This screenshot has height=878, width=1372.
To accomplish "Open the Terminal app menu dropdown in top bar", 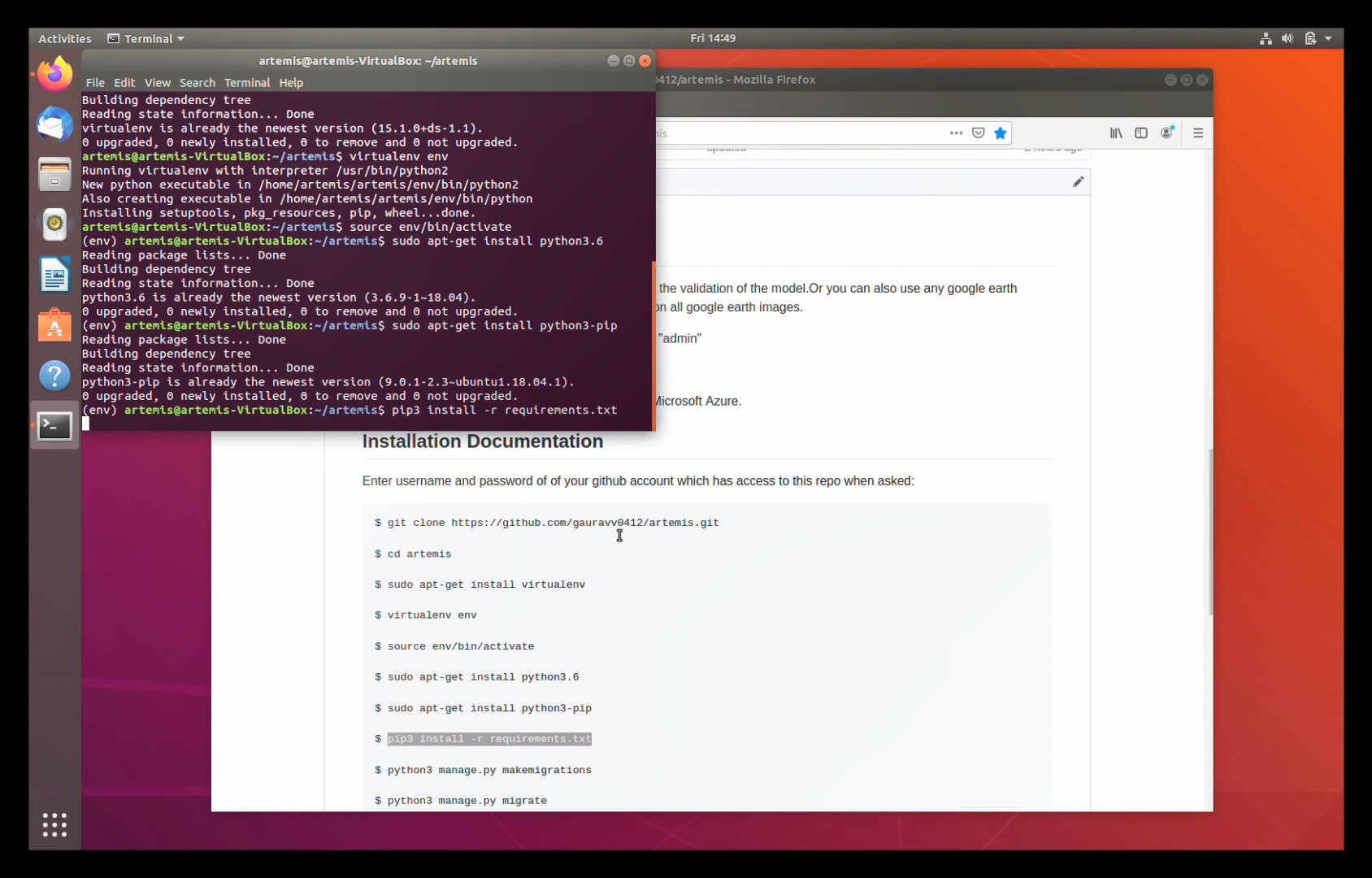I will (x=146, y=38).
